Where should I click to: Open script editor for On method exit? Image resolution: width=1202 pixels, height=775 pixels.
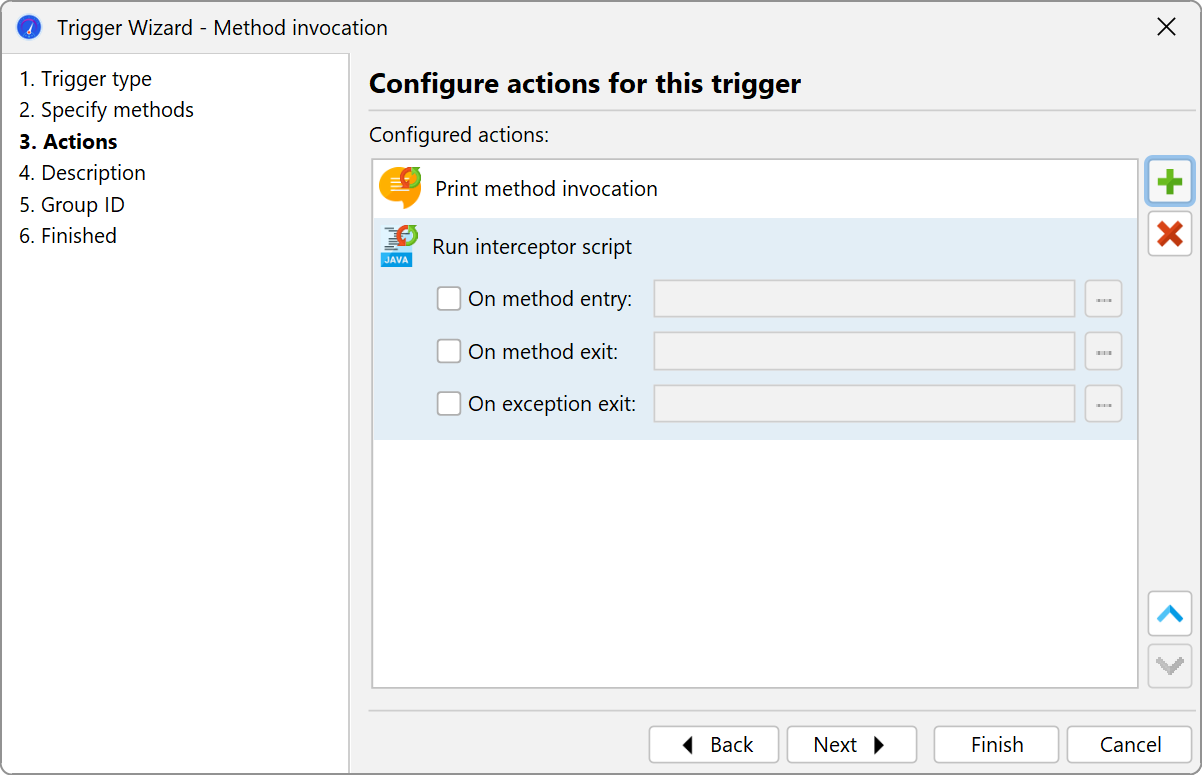coord(1103,351)
